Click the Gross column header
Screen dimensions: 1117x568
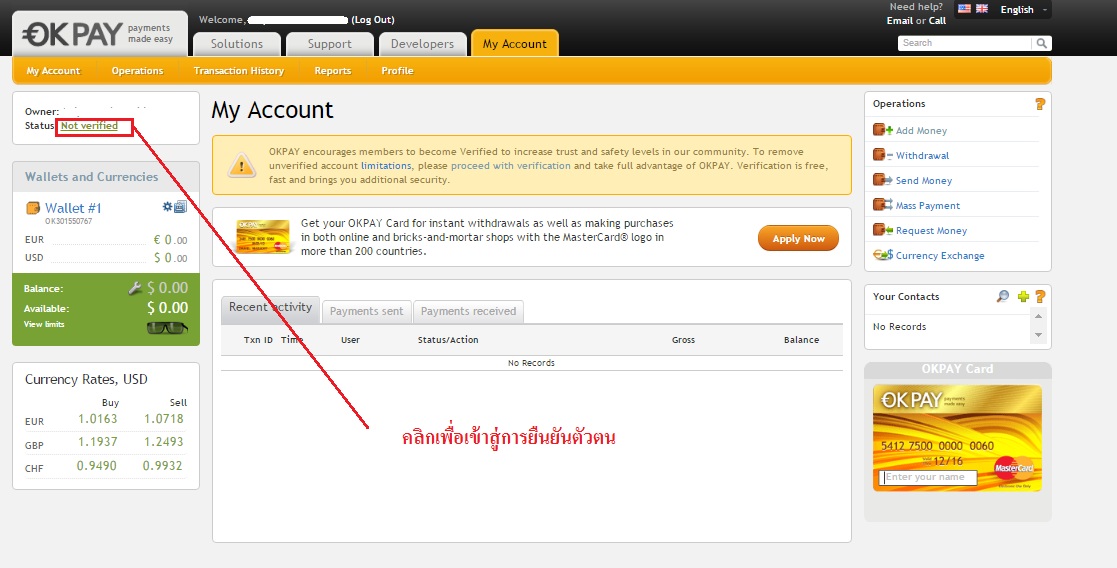tap(683, 340)
